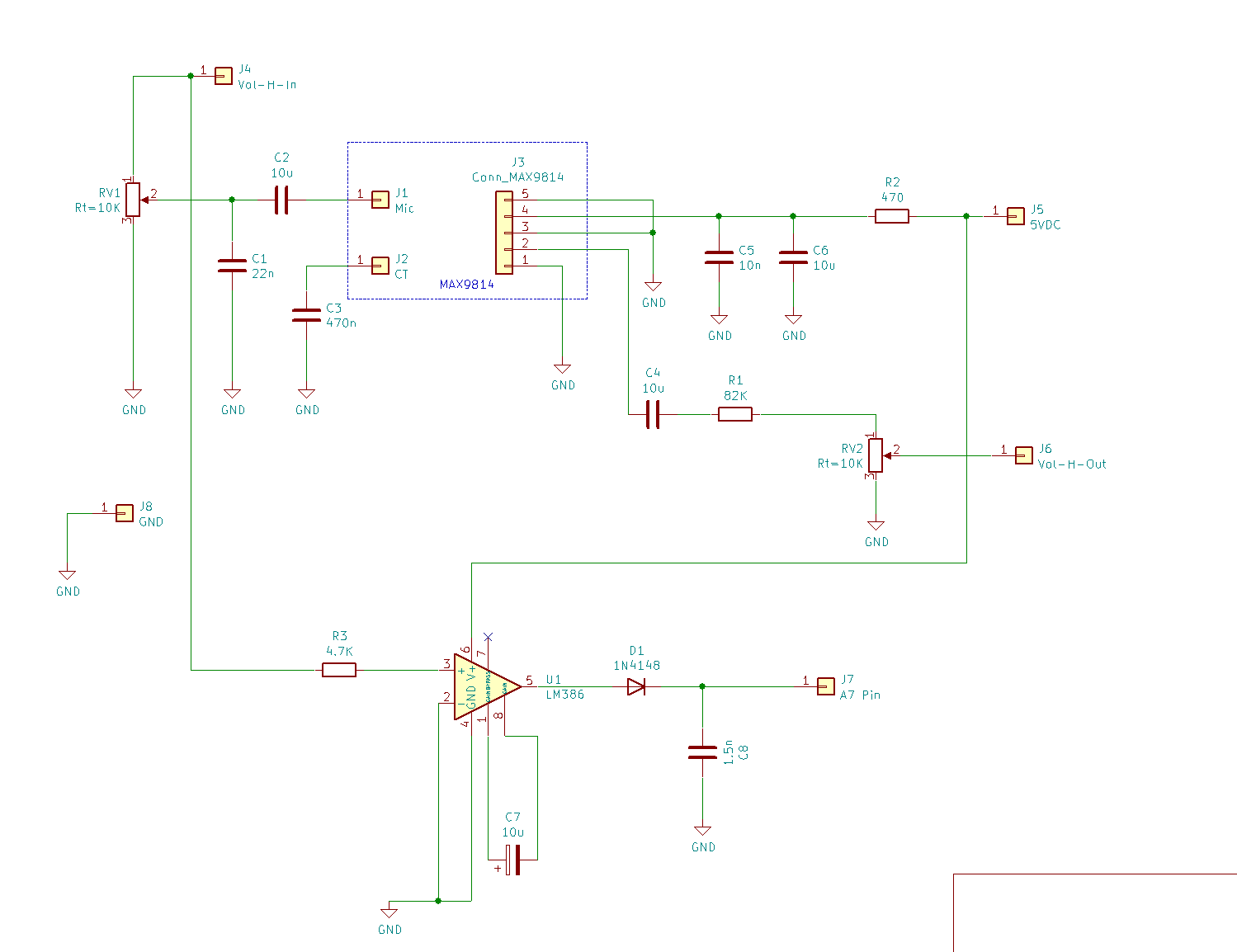The width and height of the screenshot is (1237, 952).
Task: Select the J6 Vol-H-Out connector
Action: pyautogui.click(x=1023, y=455)
